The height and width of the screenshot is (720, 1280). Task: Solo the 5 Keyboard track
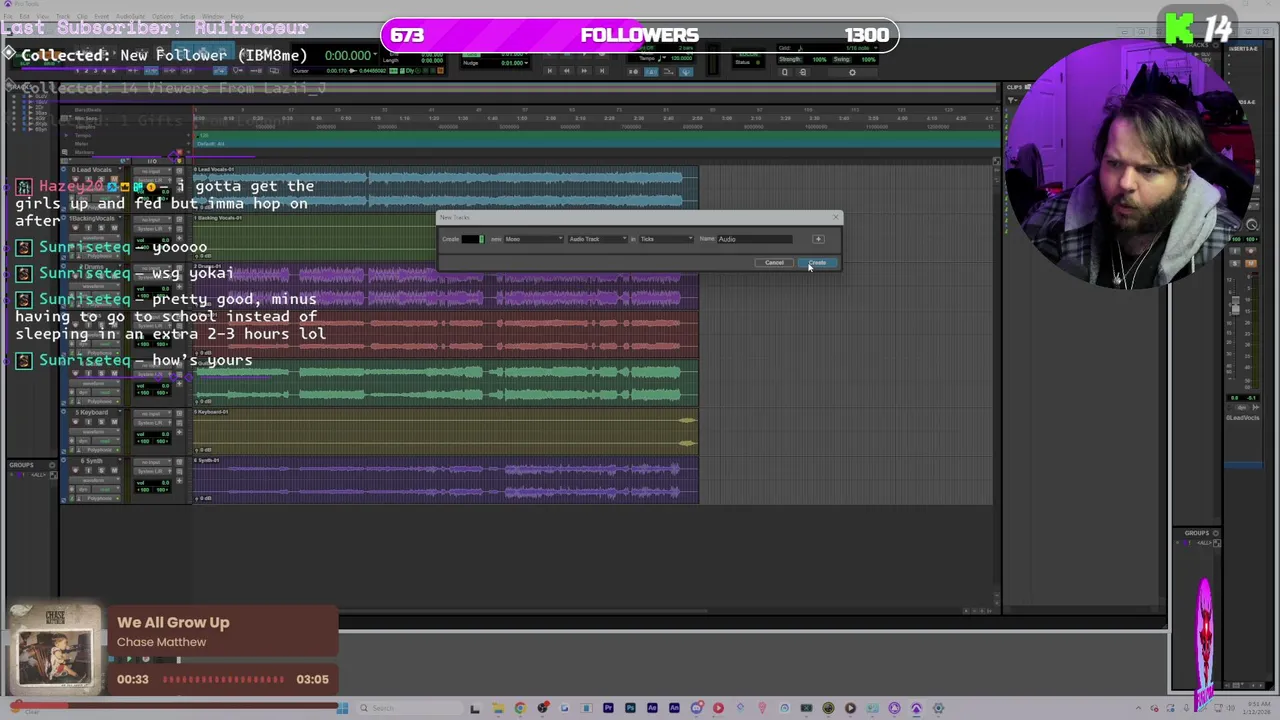pyautogui.click(x=101, y=422)
